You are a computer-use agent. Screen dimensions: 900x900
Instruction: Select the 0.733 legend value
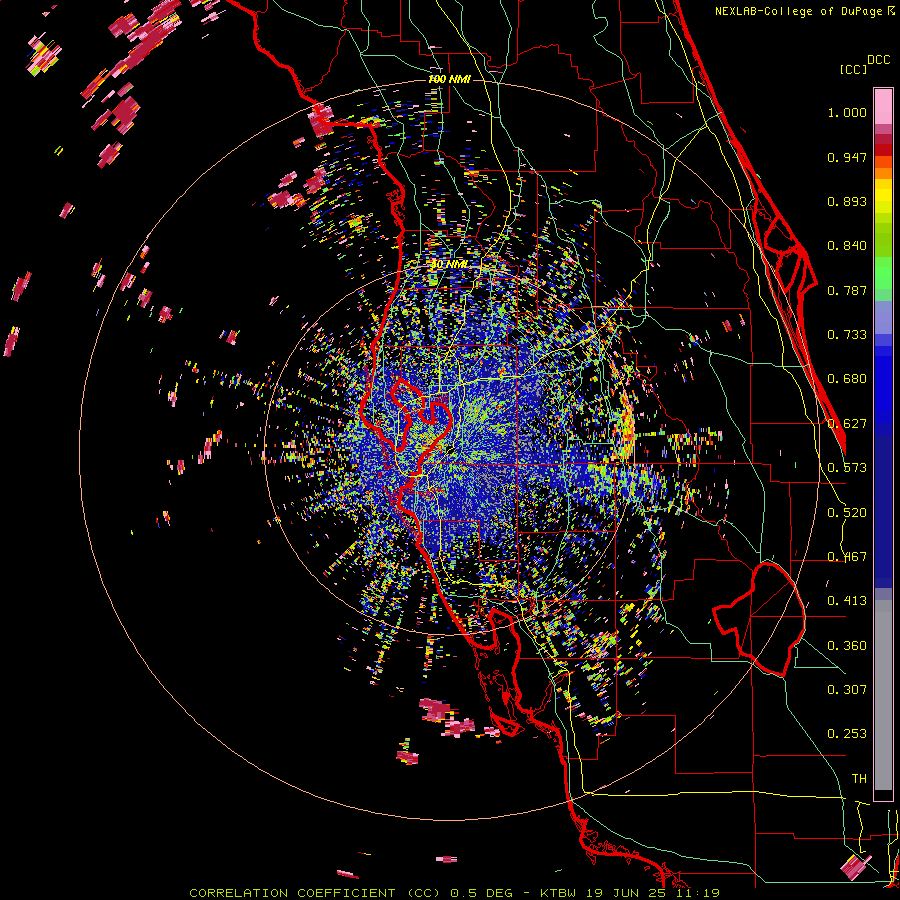[847, 335]
